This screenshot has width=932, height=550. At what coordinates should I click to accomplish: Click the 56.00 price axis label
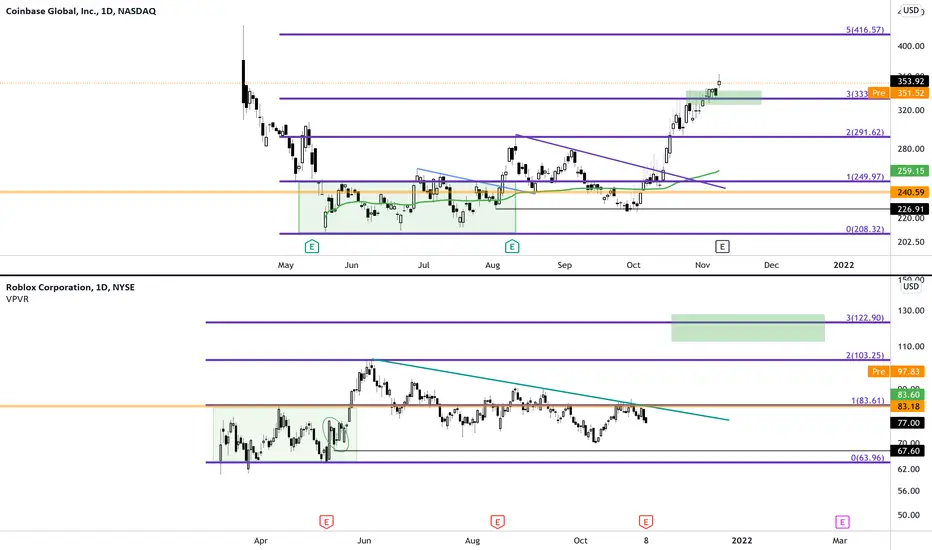tap(910, 491)
